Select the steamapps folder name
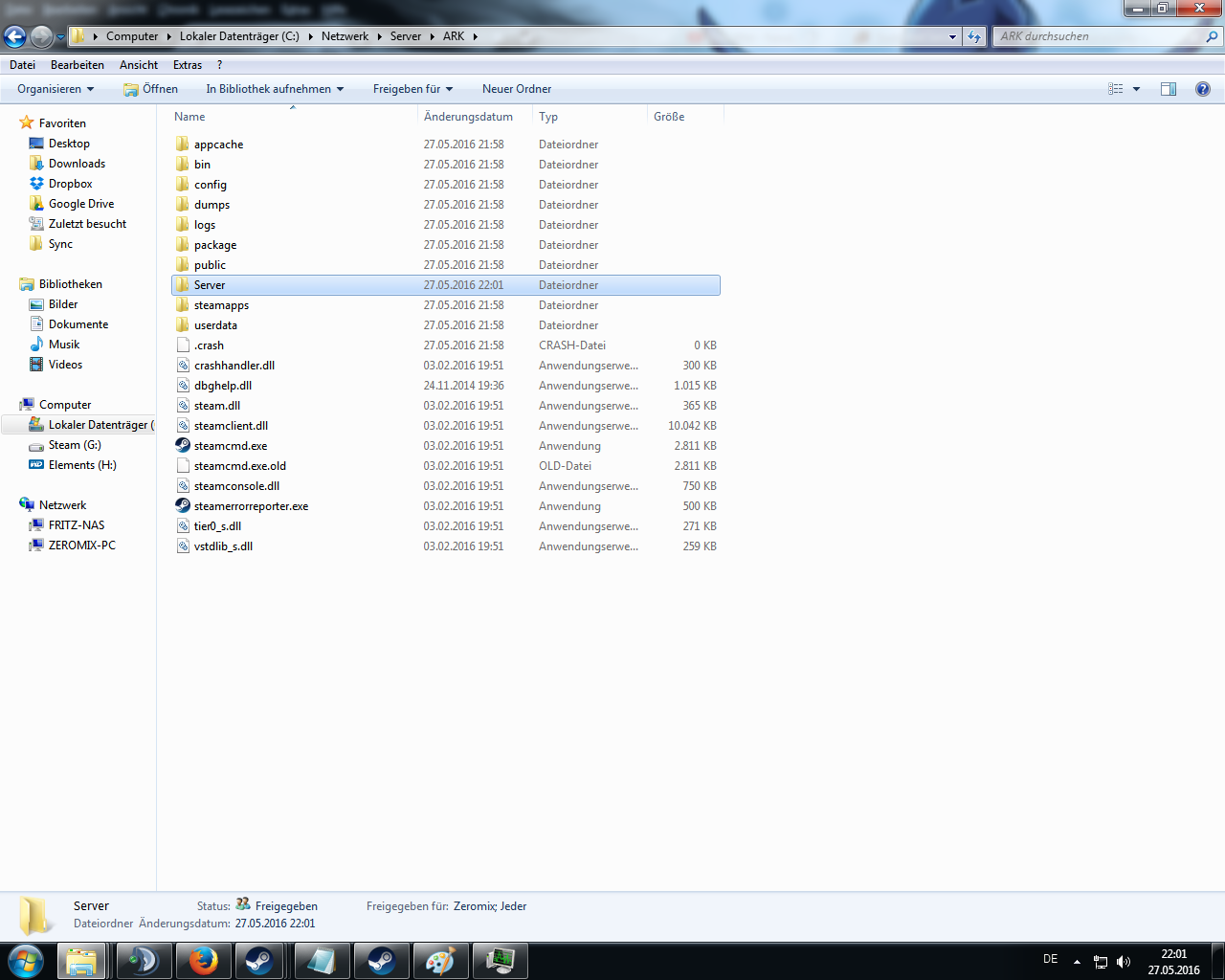Screen dimensions: 1225x980 tap(221, 305)
